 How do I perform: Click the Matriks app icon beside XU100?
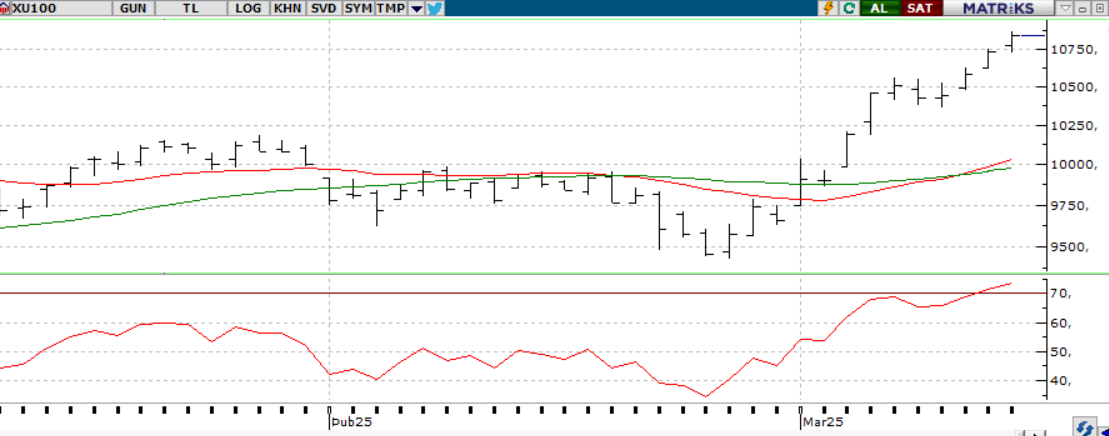pyautogui.click(x=6, y=8)
